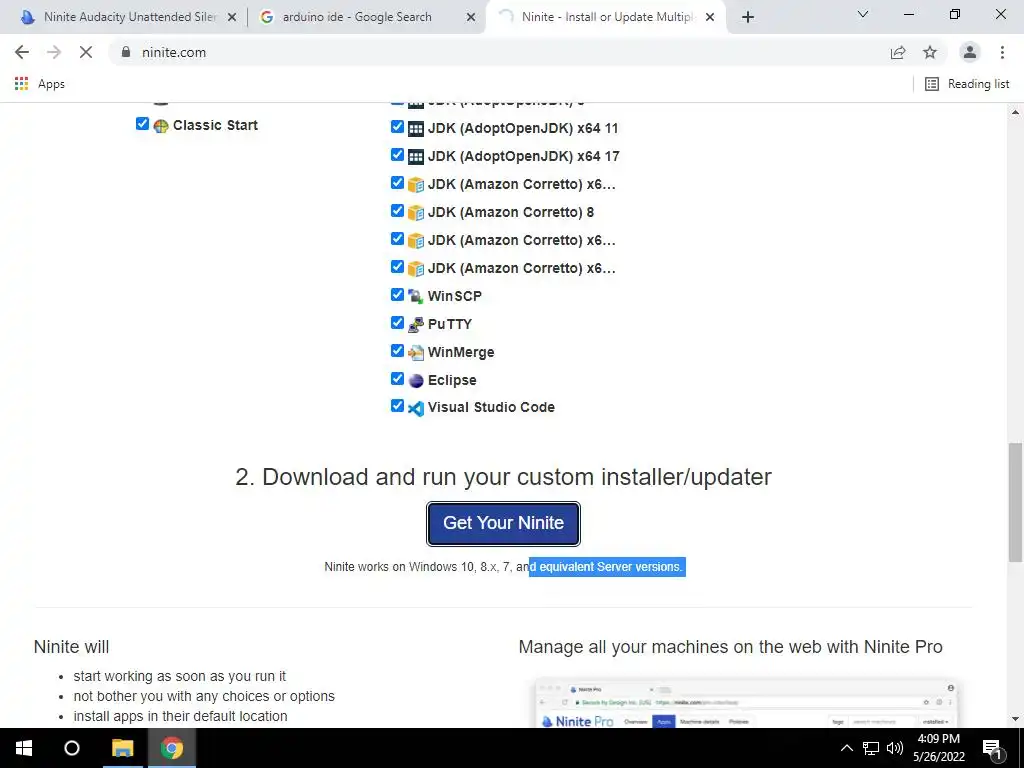Click the Visual Studio Code icon
This screenshot has width=1024, height=768.
415,408
